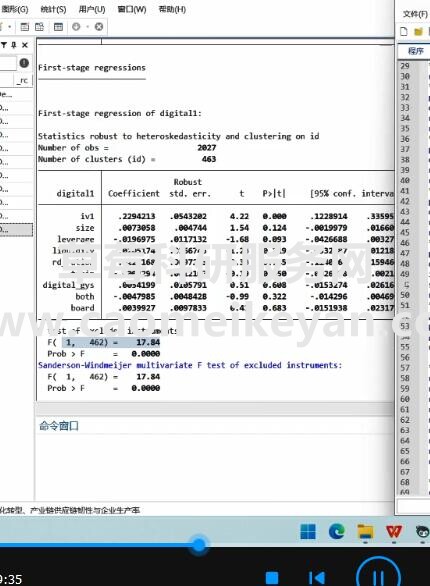Click the video player stop button
This screenshot has width=430, height=586.
pyautogui.click(x=272, y=578)
